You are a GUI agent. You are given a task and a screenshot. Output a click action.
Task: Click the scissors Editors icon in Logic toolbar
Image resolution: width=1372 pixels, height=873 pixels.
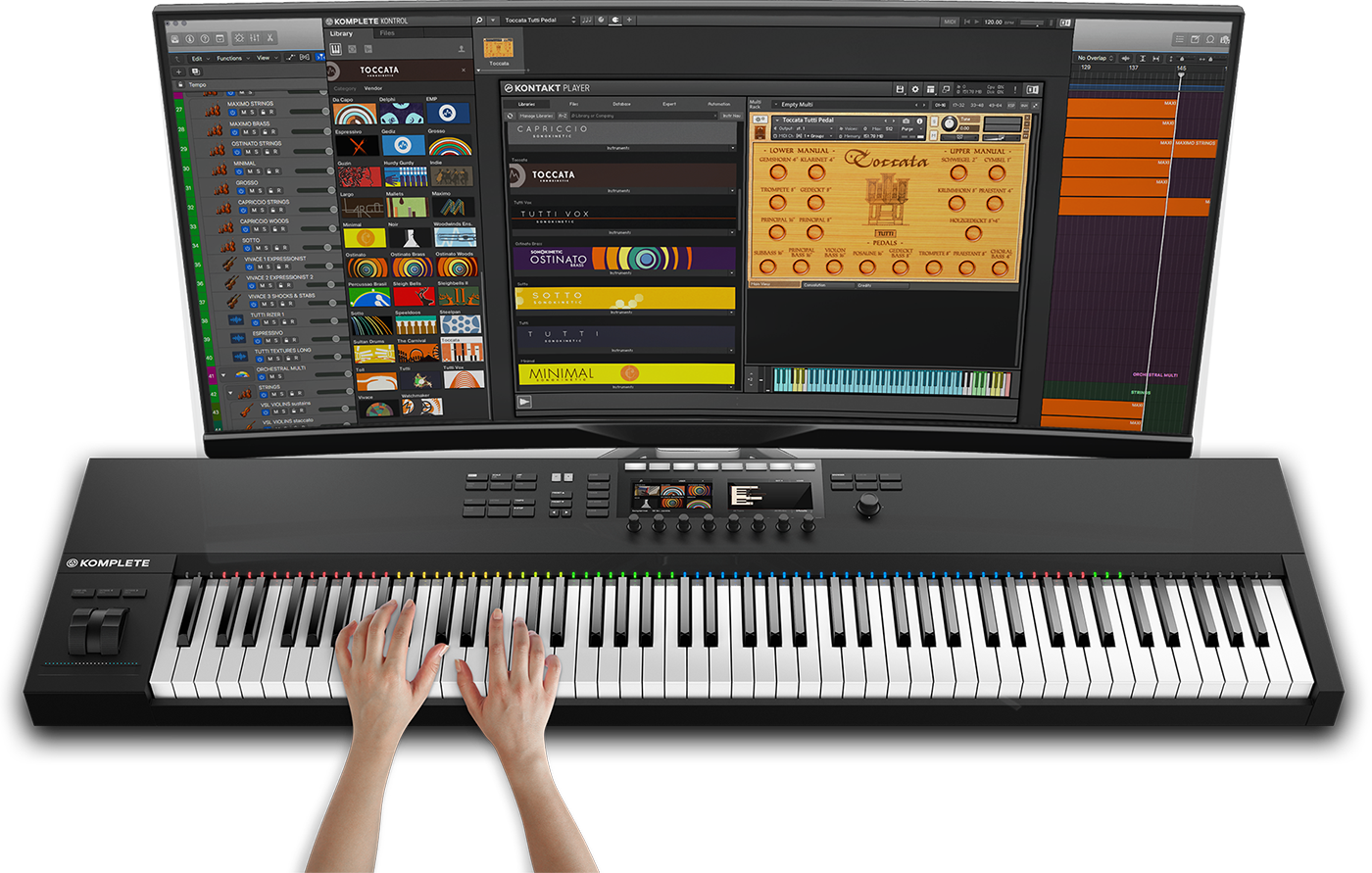pyautogui.click(x=270, y=38)
